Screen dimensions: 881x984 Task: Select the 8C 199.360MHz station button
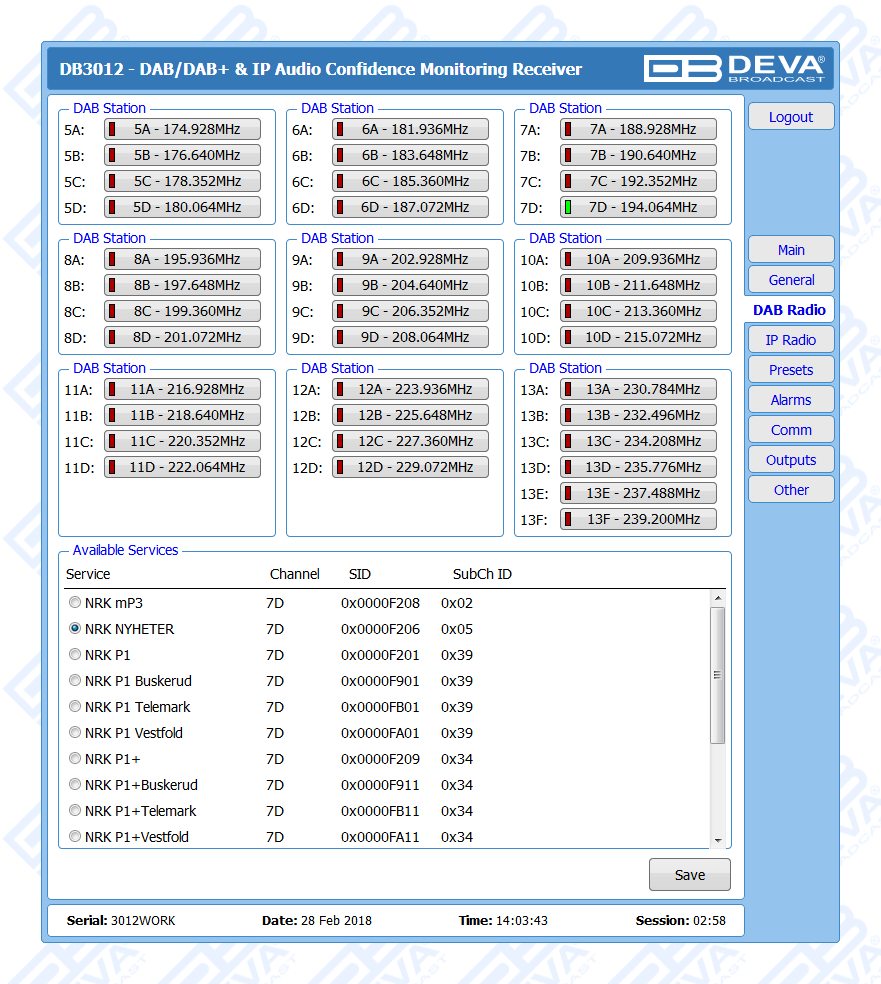tap(182, 312)
